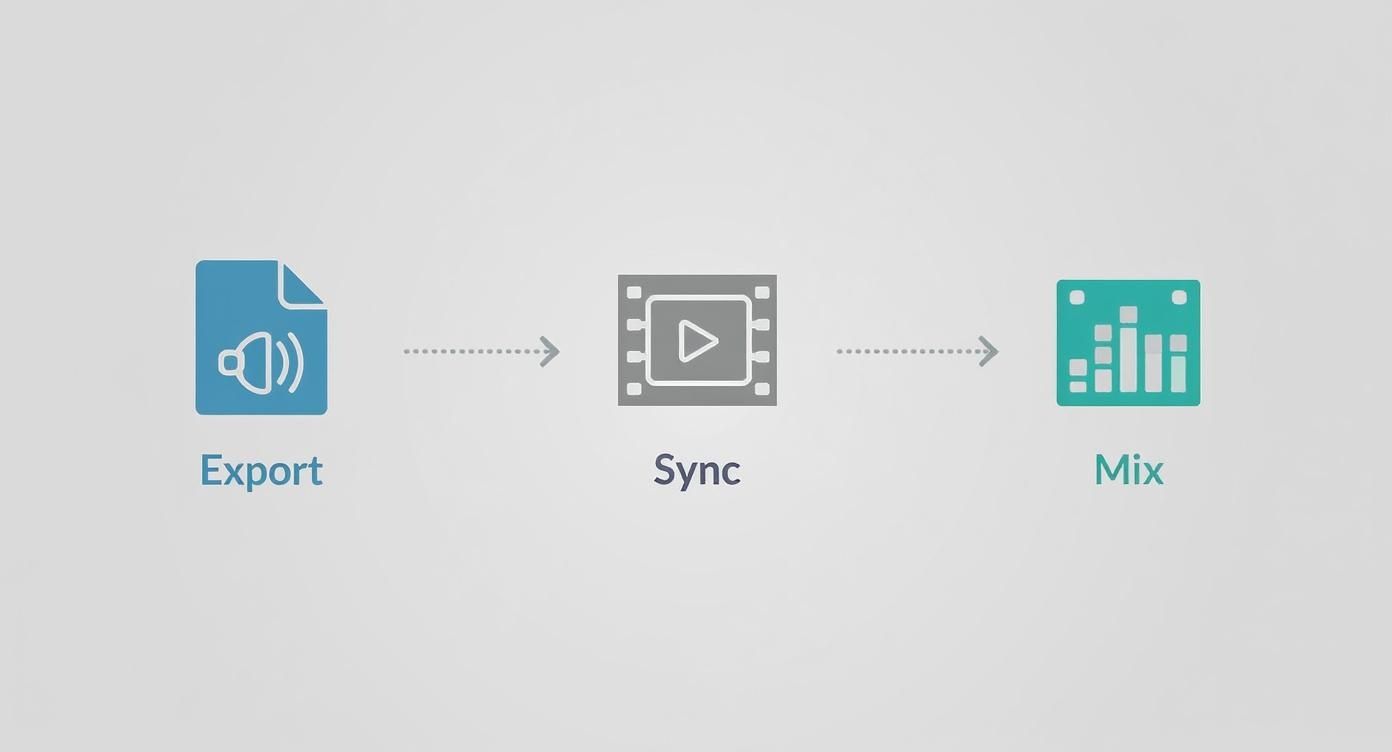Click the gray filmstrip video icon
This screenshot has width=1392, height=752.
[697, 340]
